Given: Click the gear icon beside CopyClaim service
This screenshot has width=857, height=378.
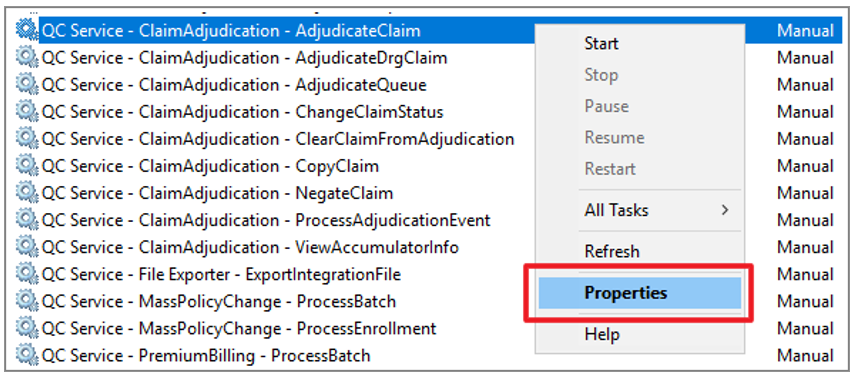Looking at the screenshot, I should pos(26,166).
